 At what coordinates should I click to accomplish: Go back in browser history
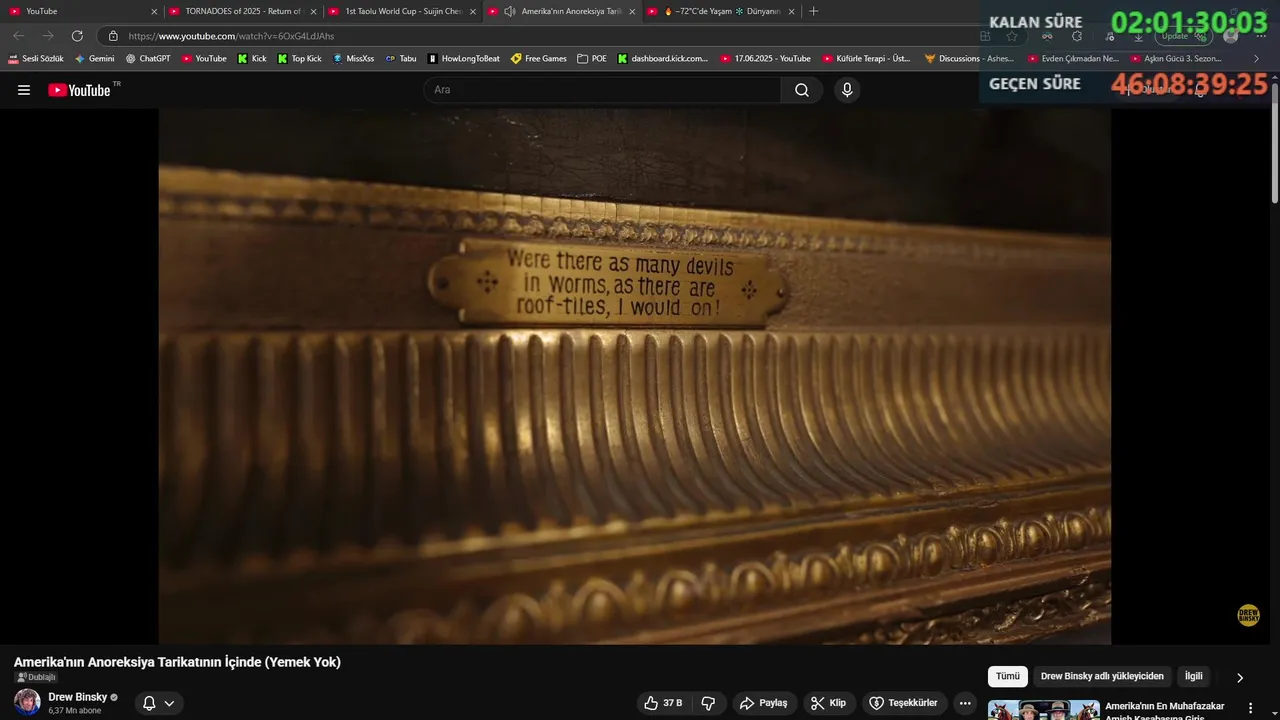click(x=18, y=36)
